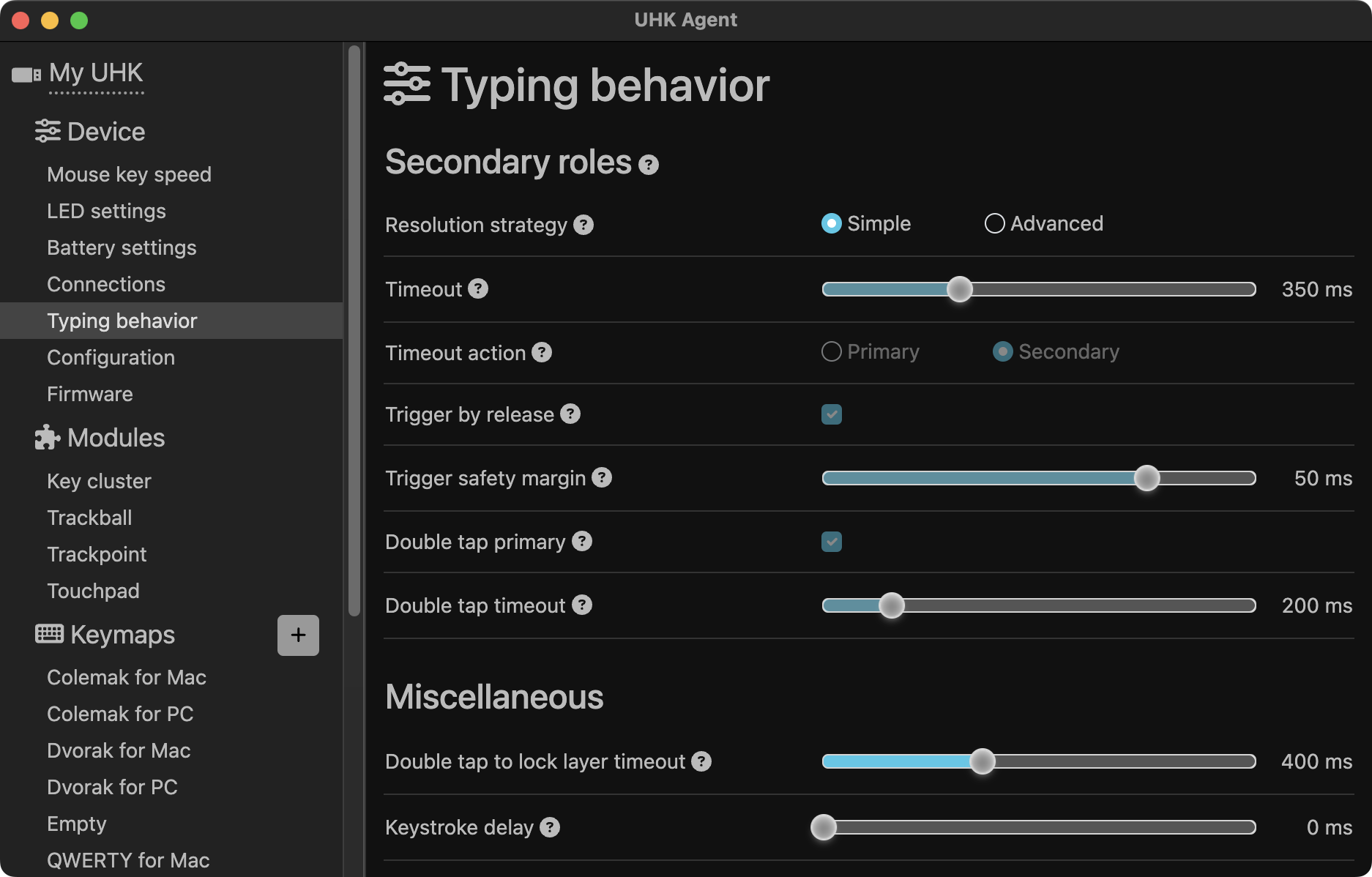This screenshot has height=877, width=1372.
Task: Choose the Simple resolution strategy radio
Action: click(832, 223)
